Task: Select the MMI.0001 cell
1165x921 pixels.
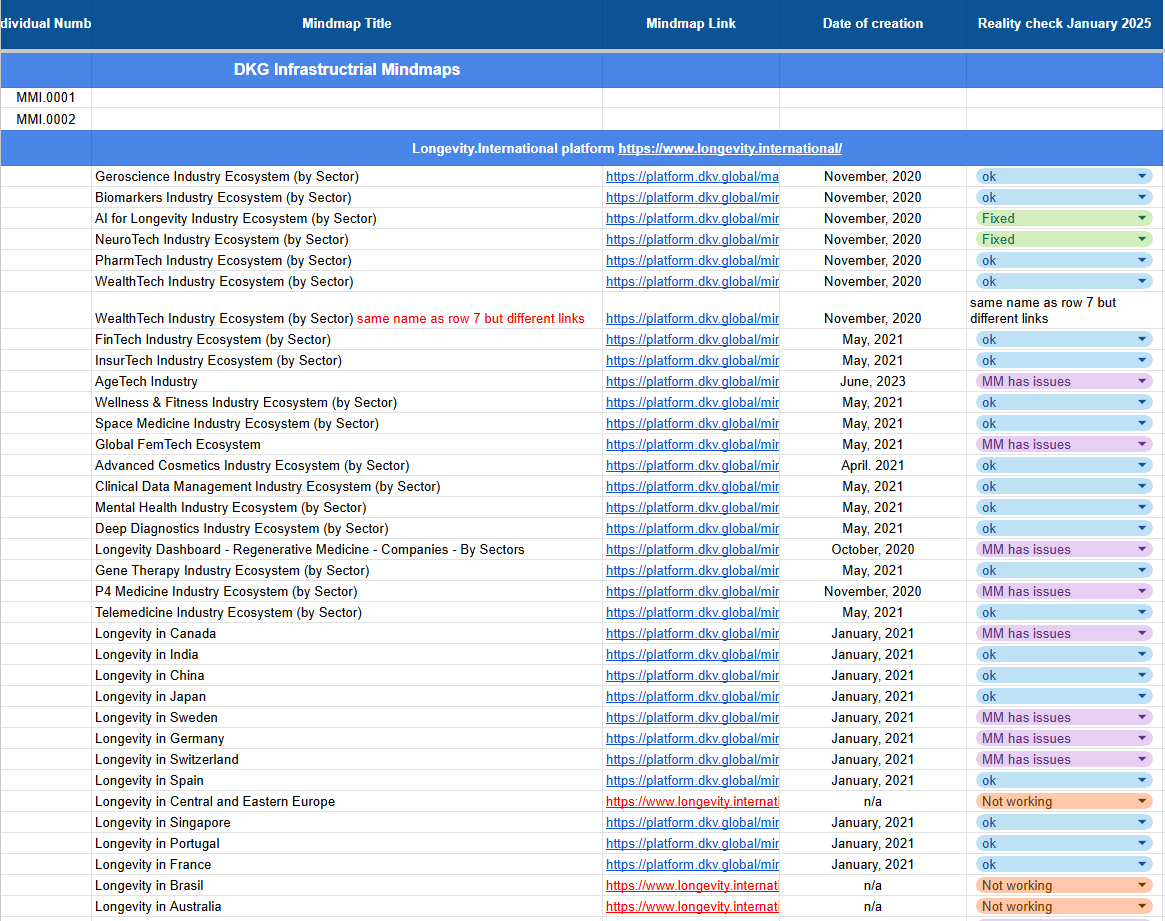Action: tap(46, 98)
